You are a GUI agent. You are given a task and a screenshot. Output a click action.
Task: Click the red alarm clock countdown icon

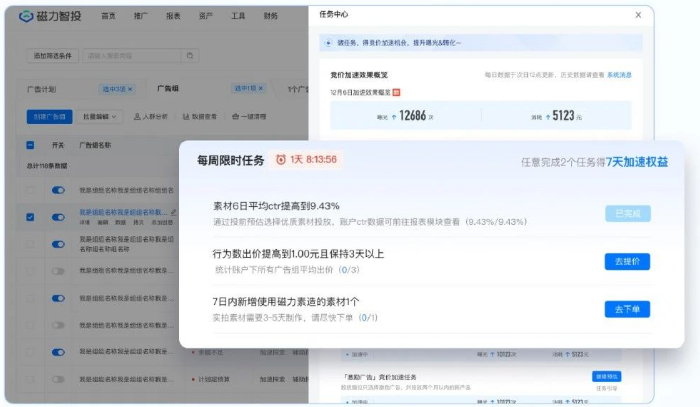[281, 160]
